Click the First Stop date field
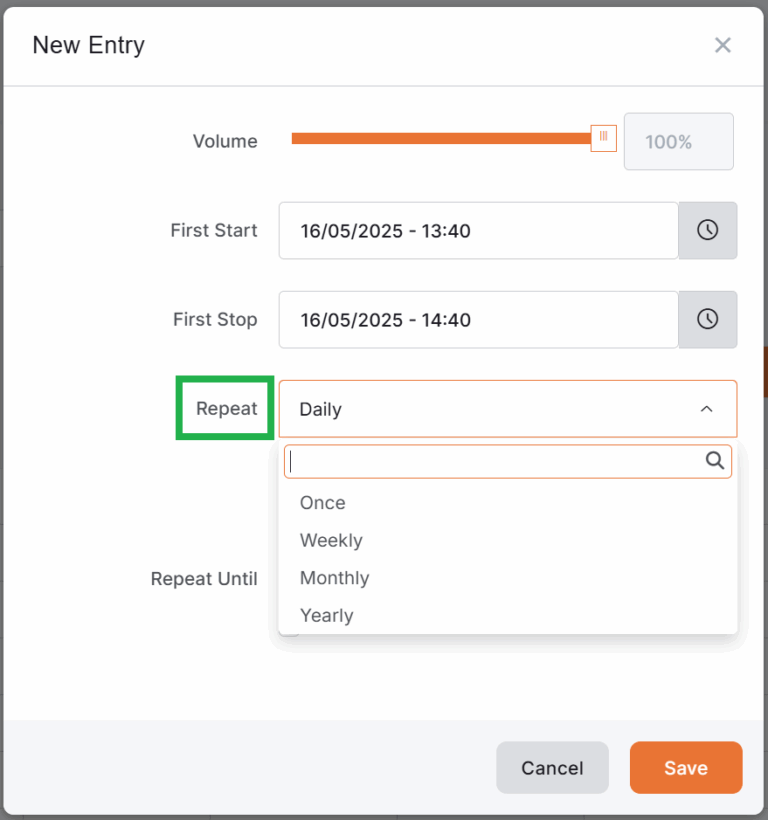This screenshot has height=820, width=768. tap(477, 319)
